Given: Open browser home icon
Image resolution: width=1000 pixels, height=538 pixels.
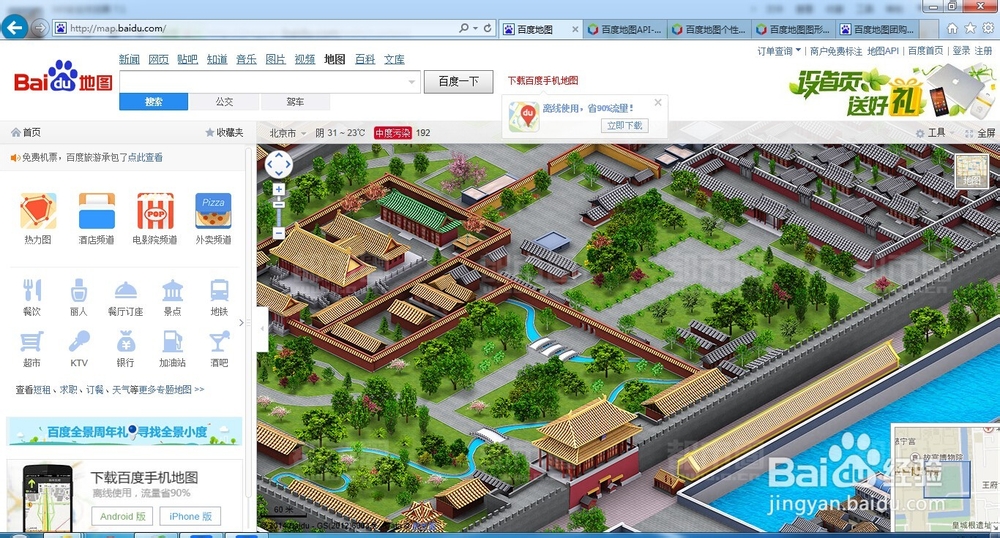Looking at the screenshot, I should point(952,28).
